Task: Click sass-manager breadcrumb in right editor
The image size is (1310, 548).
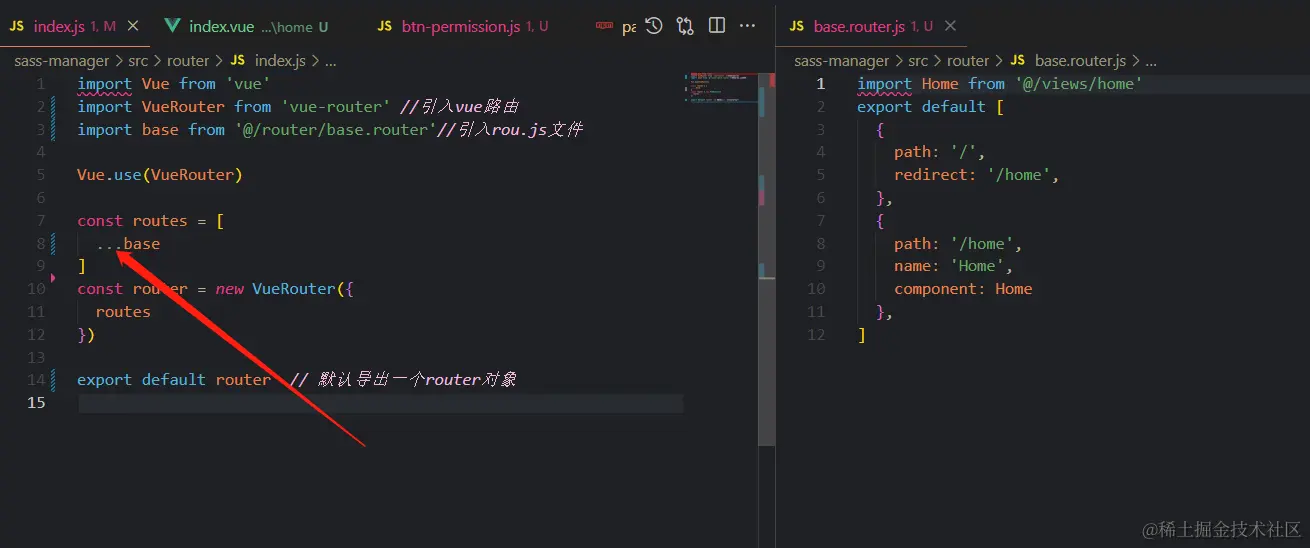Action: point(842,61)
